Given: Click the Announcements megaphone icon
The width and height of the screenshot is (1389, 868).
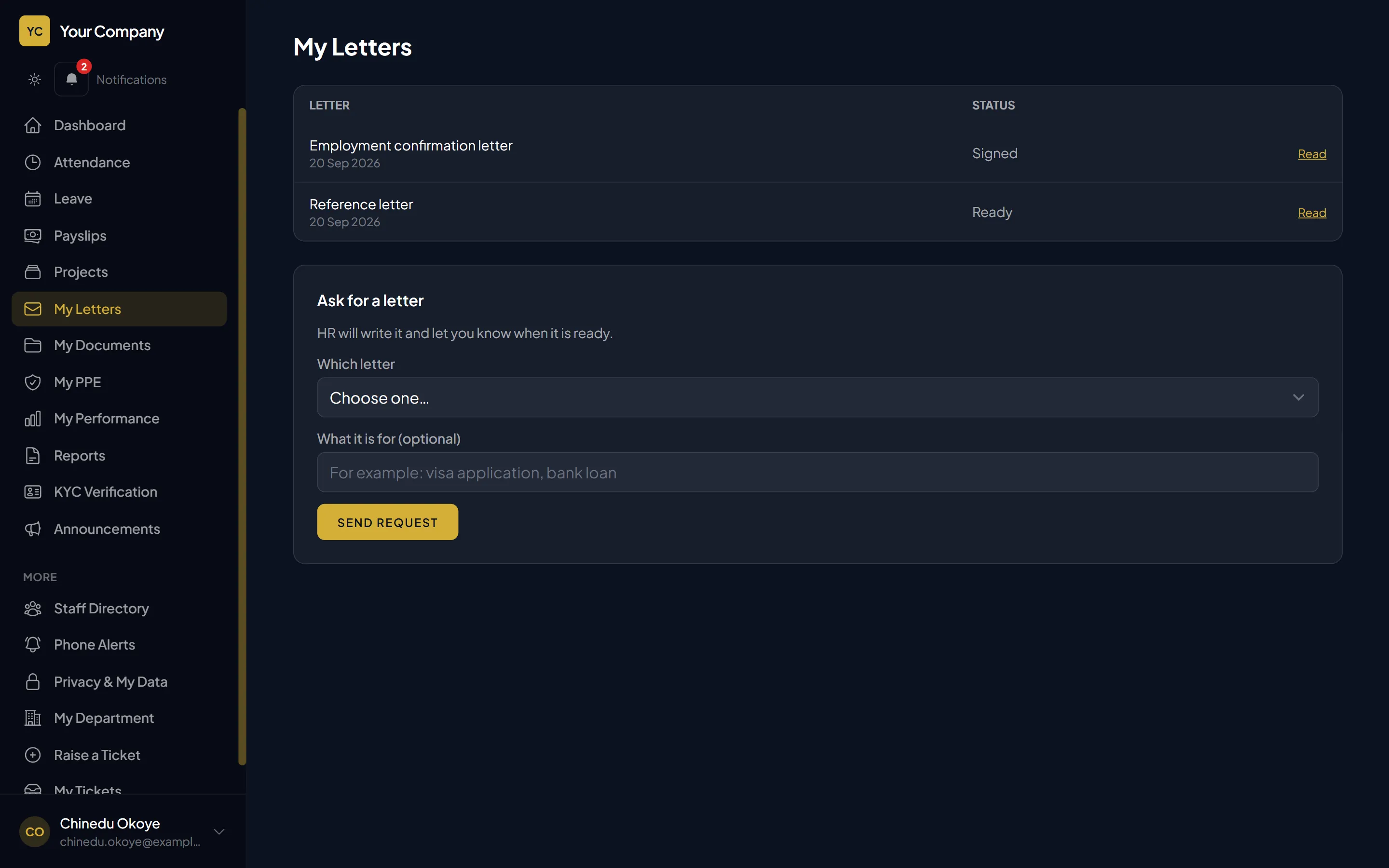Looking at the screenshot, I should pyautogui.click(x=33, y=529).
